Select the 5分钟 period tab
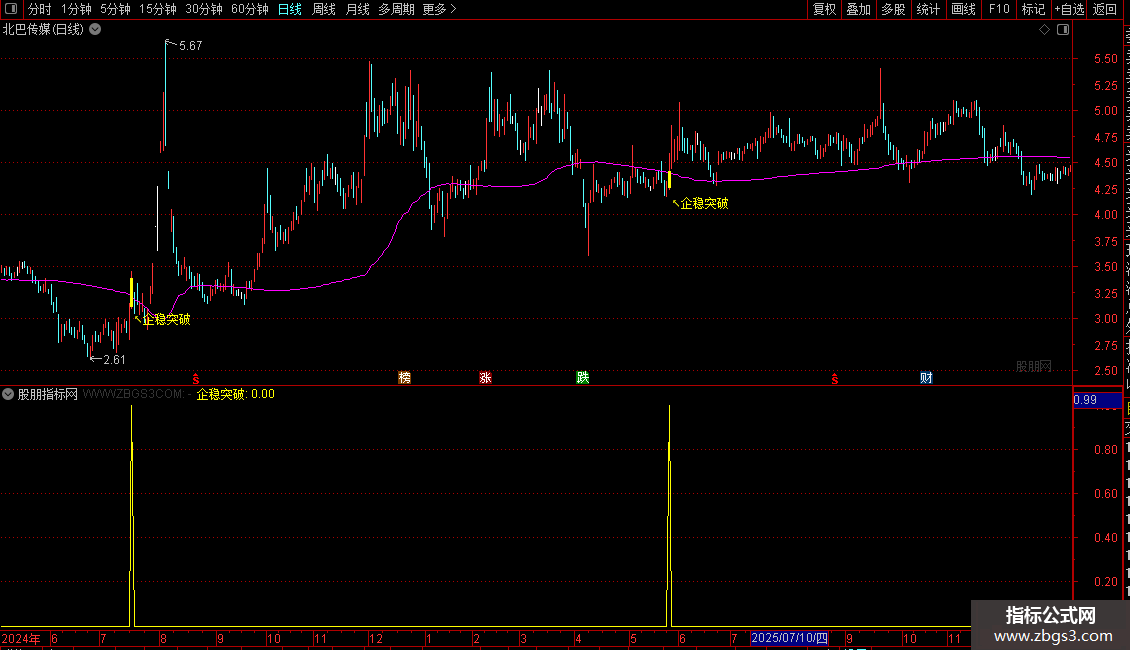Viewport: 1130px width, 650px height. pyautogui.click(x=115, y=9)
